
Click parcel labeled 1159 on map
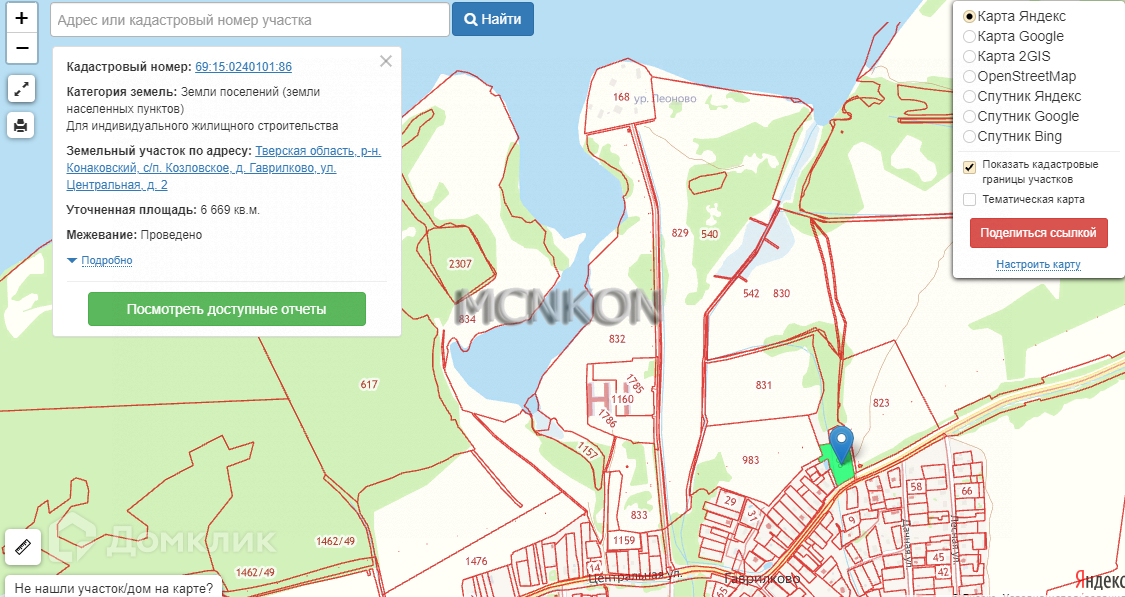[624, 540]
